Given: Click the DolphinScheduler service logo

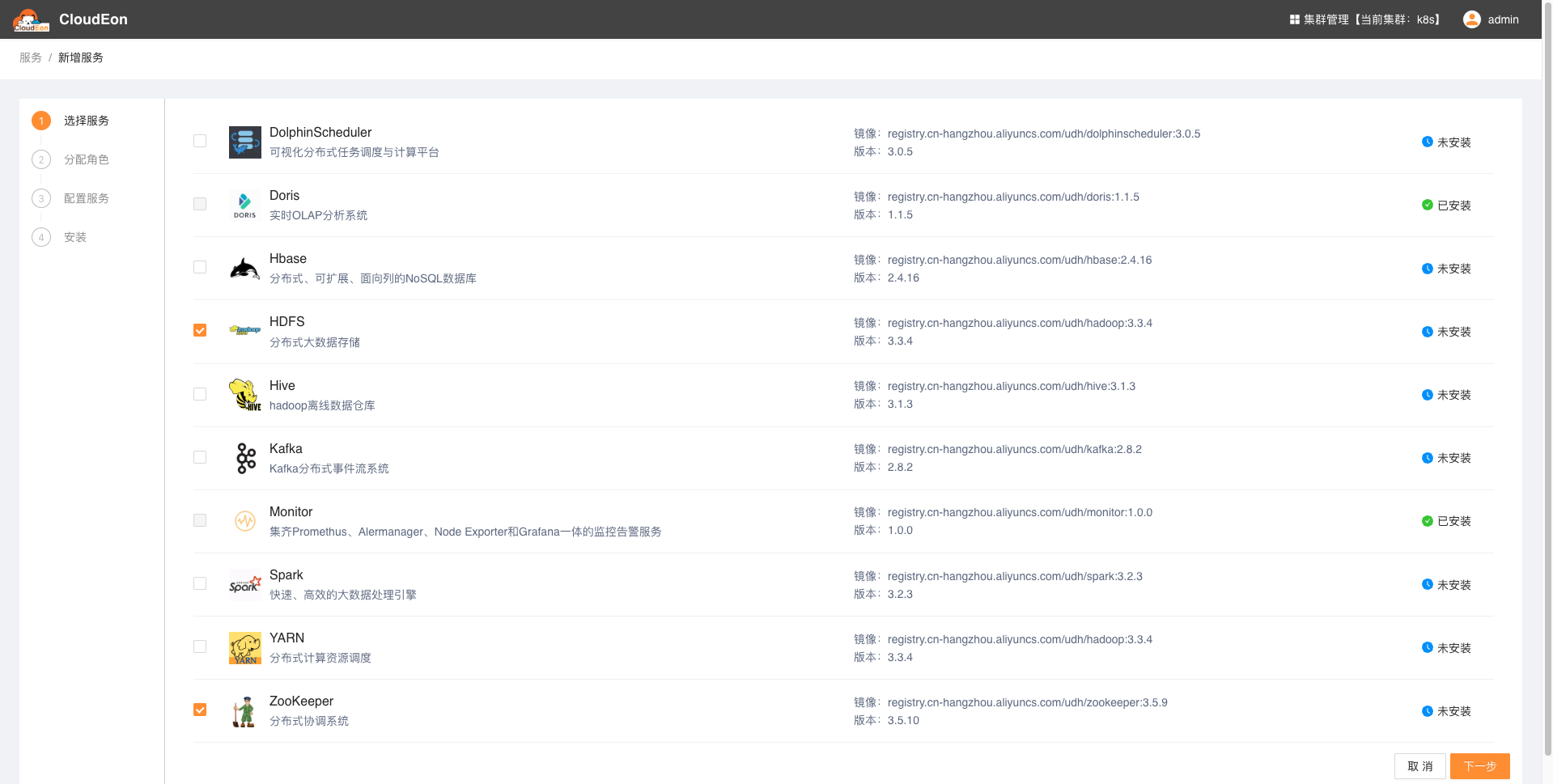Looking at the screenshot, I should pos(245,142).
